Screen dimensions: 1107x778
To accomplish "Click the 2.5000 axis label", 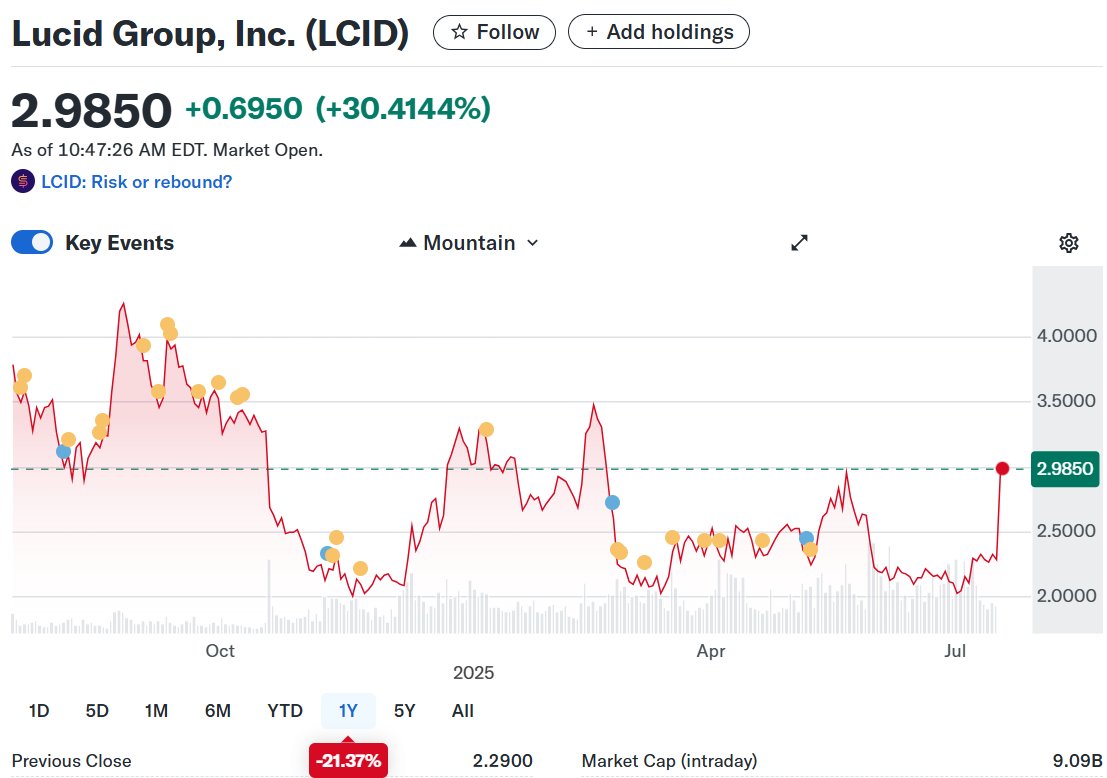I will pos(1067,531).
